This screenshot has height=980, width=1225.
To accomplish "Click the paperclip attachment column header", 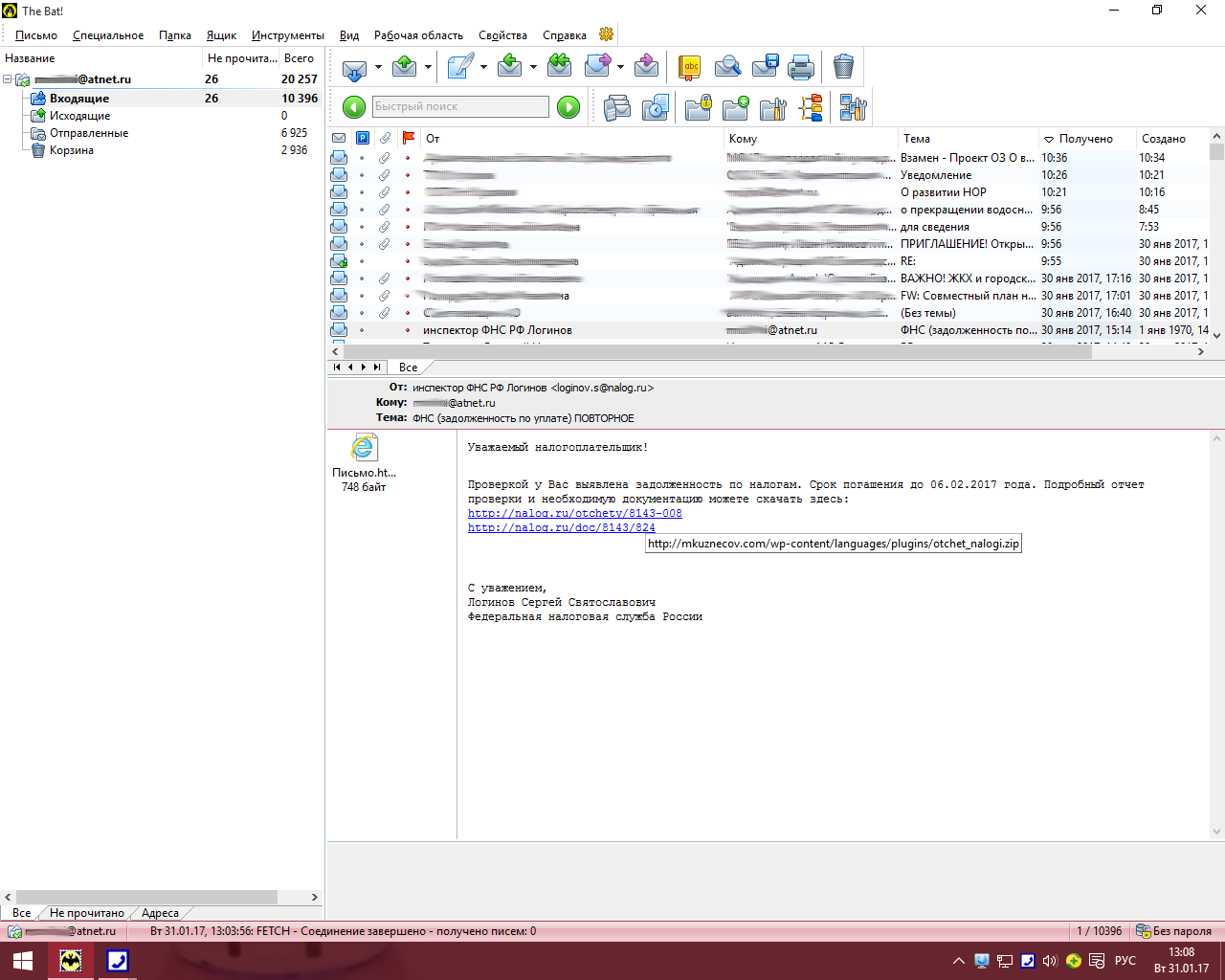I will pos(385,139).
